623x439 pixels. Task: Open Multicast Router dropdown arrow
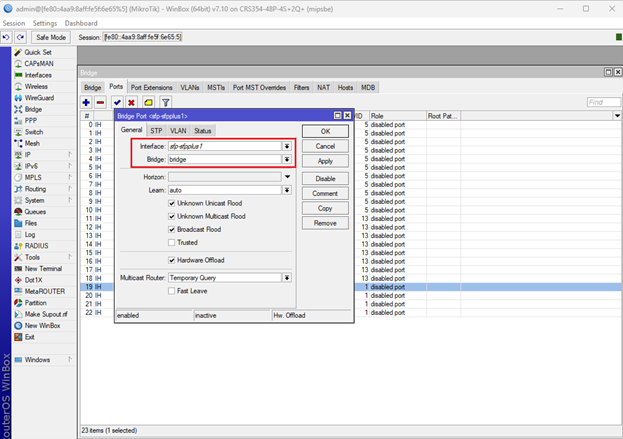(x=287, y=278)
